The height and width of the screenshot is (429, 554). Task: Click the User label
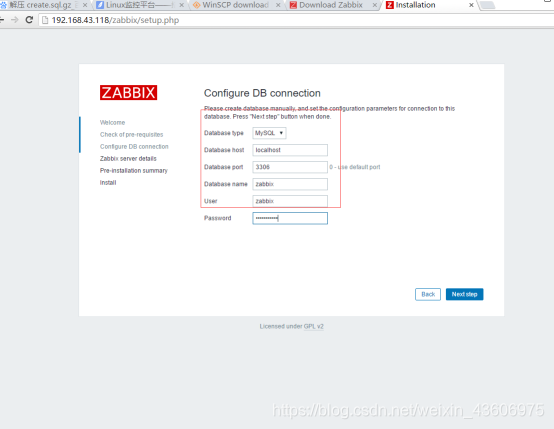point(210,201)
